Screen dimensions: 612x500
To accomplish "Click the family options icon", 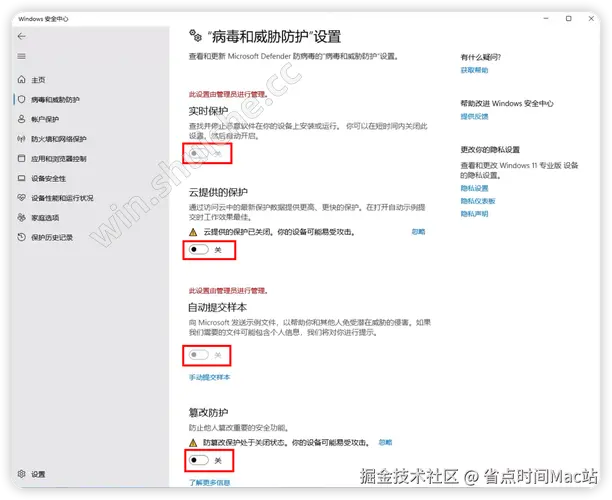I will [21, 217].
